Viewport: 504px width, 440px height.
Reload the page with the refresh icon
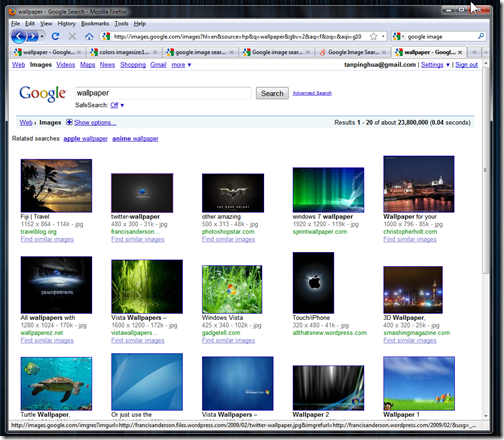tap(55, 36)
